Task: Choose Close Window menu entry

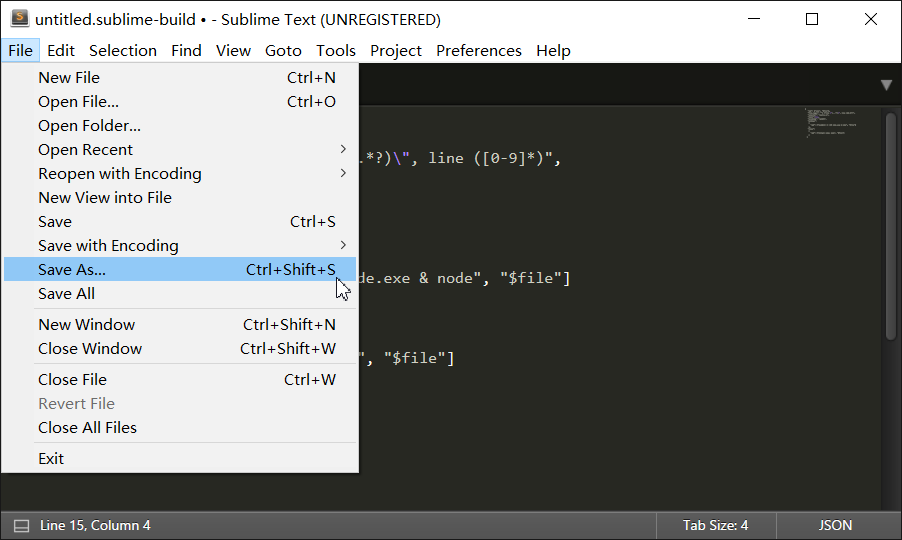Action: coord(180,348)
